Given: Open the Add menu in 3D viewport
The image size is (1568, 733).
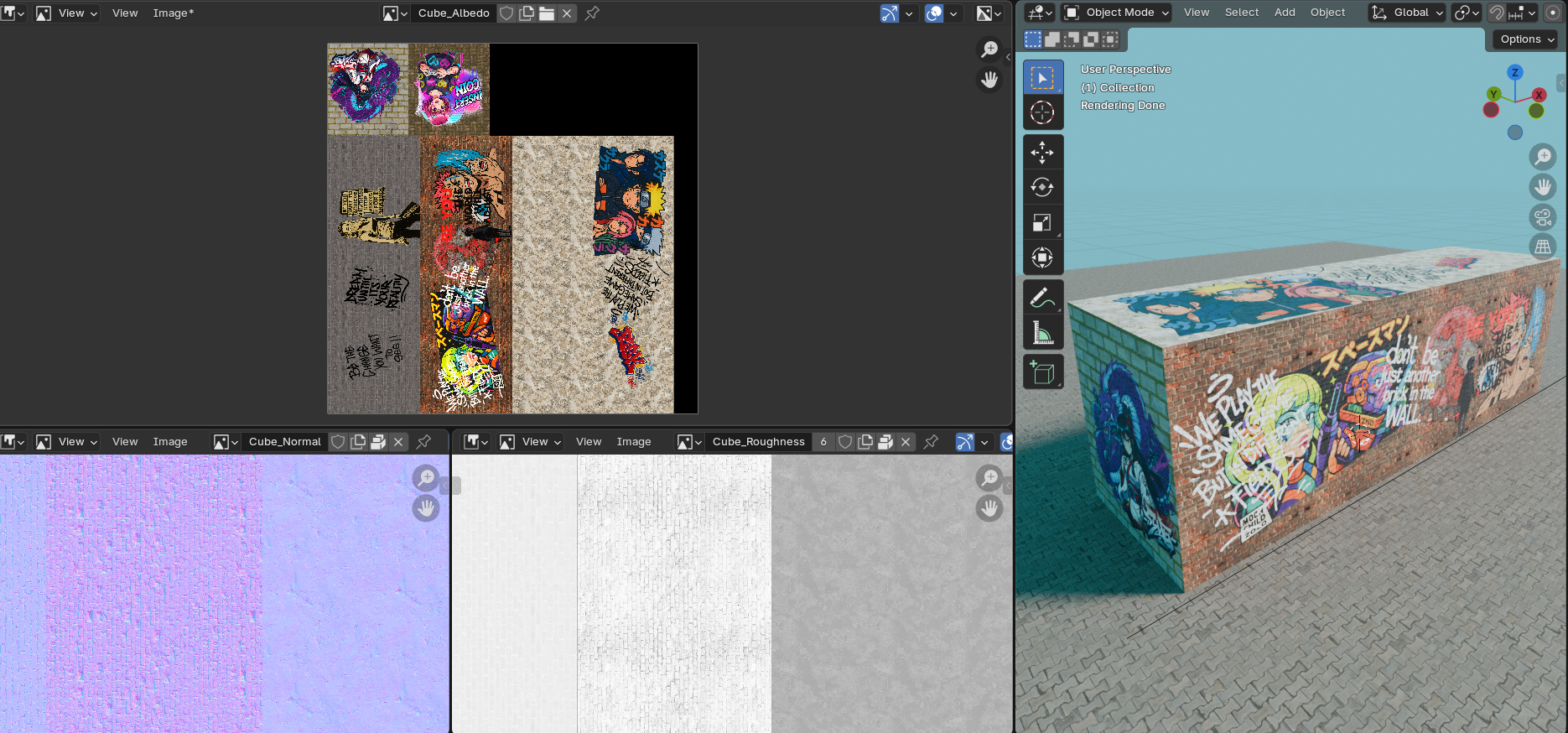Looking at the screenshot, I should pyautogui.click(x=1285, y=13).
